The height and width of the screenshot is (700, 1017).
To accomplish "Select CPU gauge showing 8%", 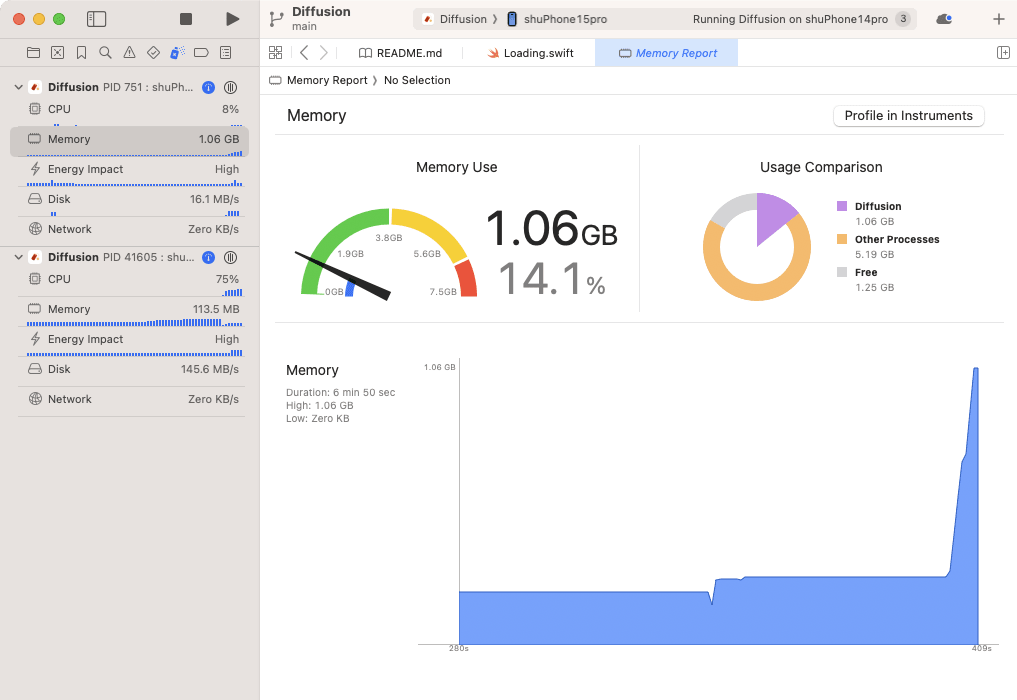I will (130, 110).
